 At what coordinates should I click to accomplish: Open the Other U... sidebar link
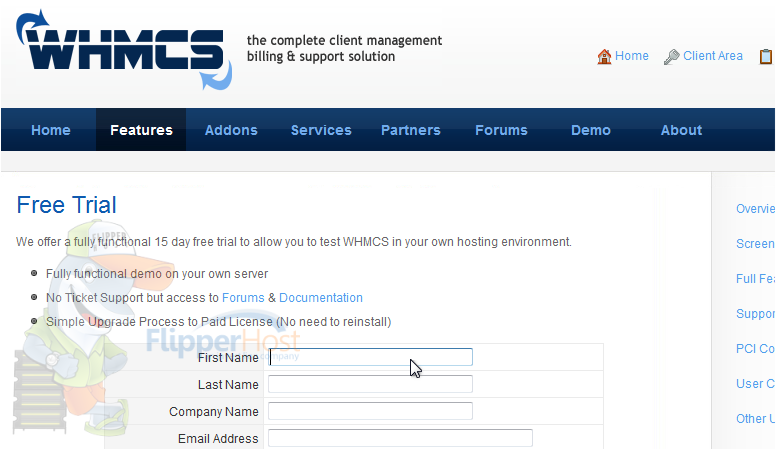point(756,419)
